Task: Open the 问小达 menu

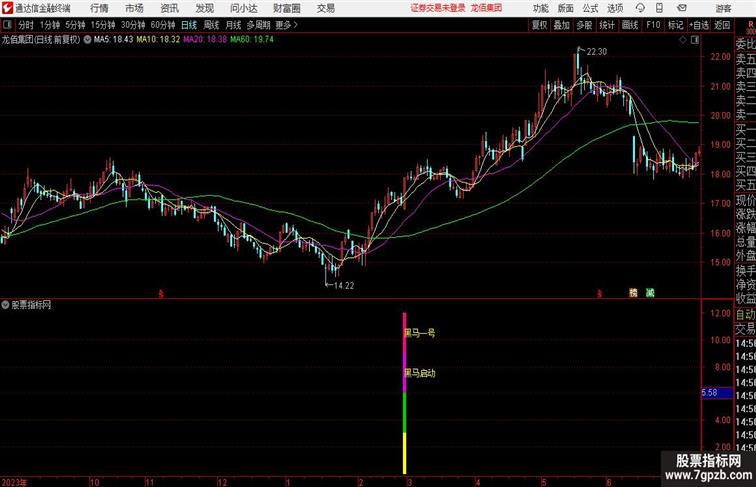Action: coord(243,8)
